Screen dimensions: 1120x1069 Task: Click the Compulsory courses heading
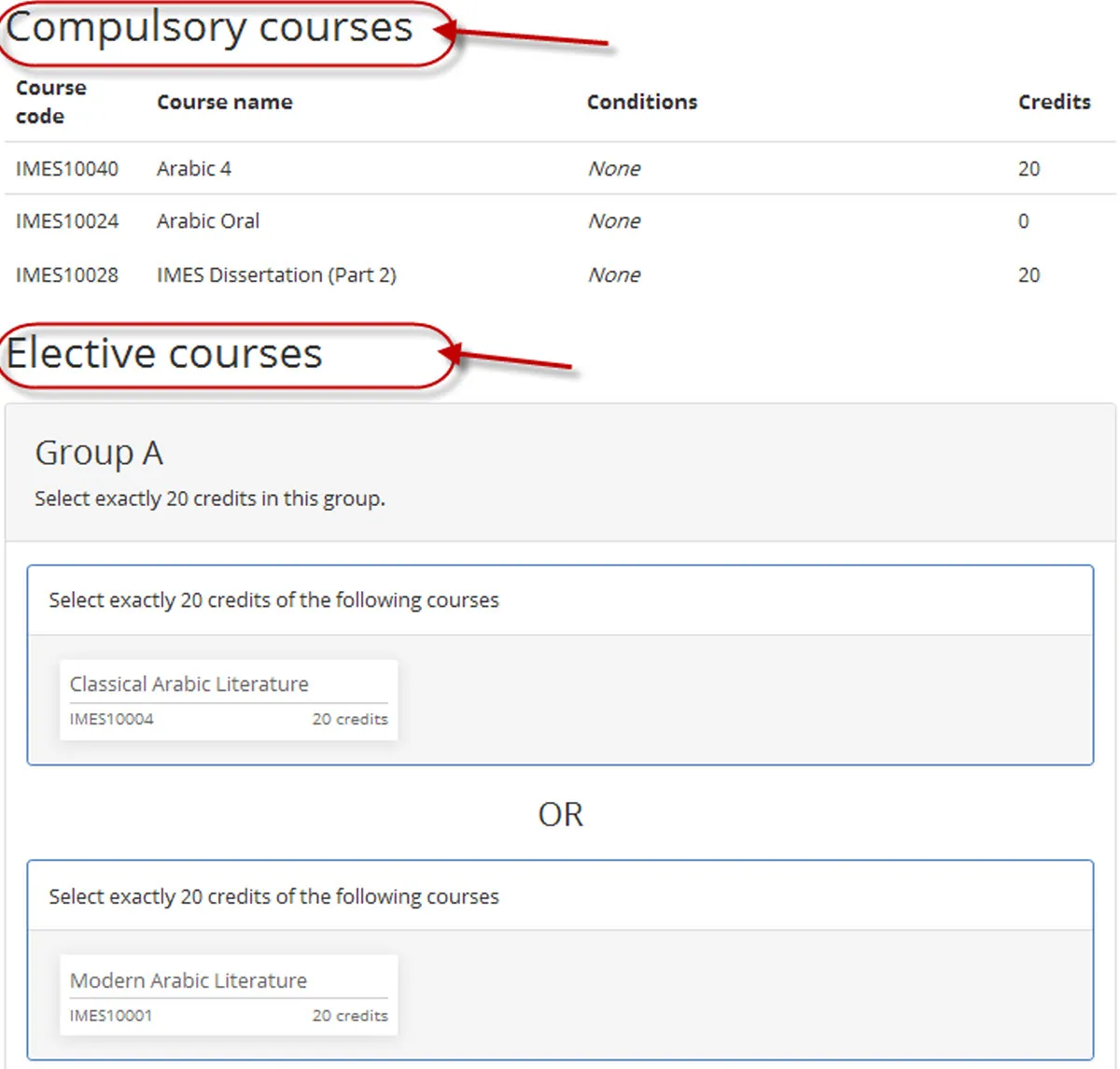coord(209,28)
